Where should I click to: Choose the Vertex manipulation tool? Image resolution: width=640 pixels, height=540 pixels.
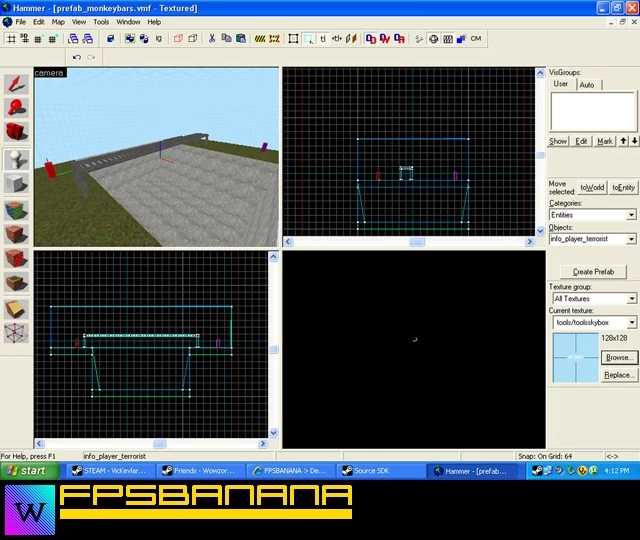point(16,334)
